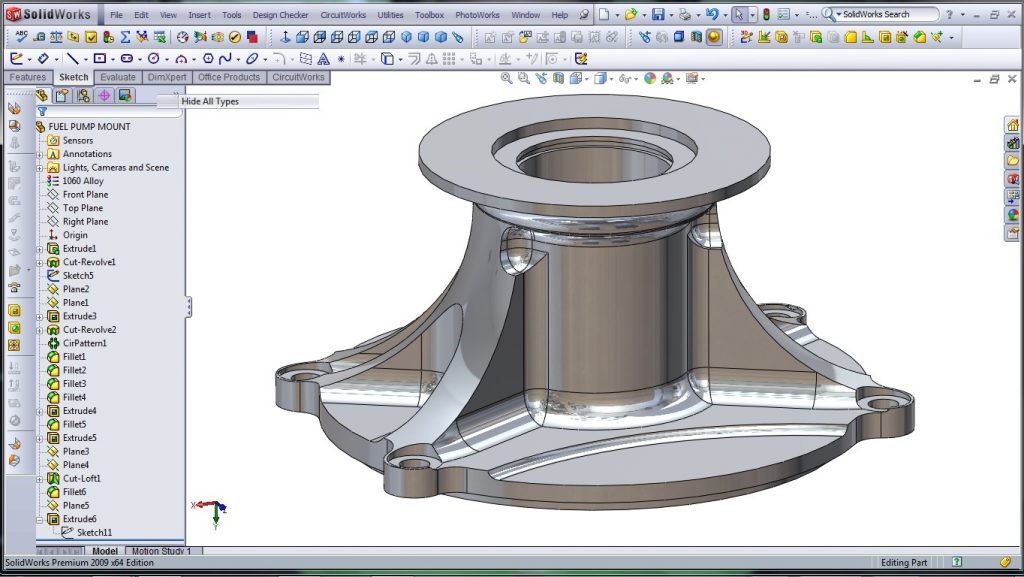Viewport: 1024px width, 577px height.
Task: Expand the Annotations folder
Action: [x=40, y=154]
